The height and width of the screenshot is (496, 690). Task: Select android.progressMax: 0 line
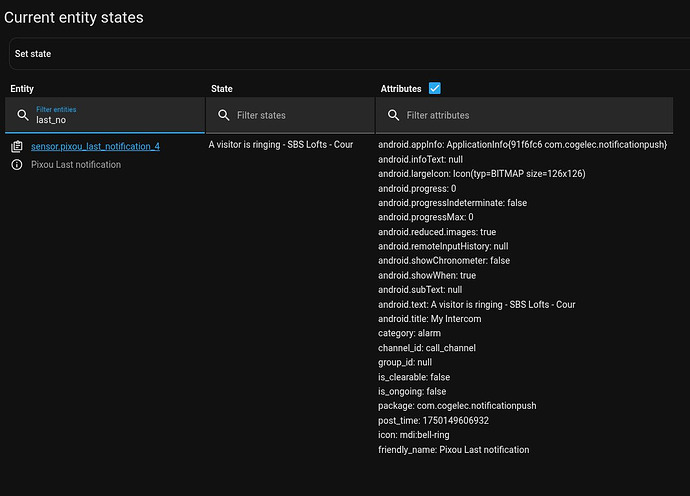[426, 217]
